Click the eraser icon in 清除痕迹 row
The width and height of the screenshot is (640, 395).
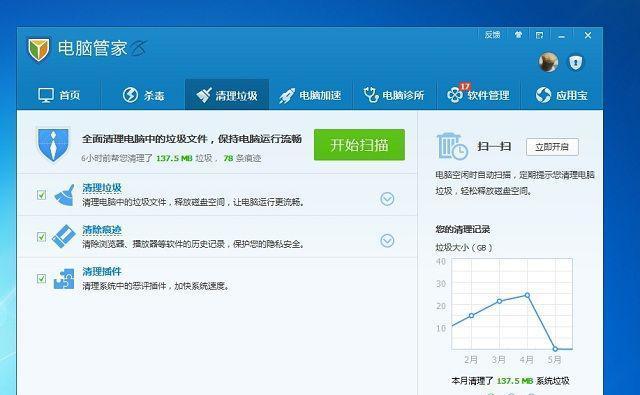(x=64, y=236)
